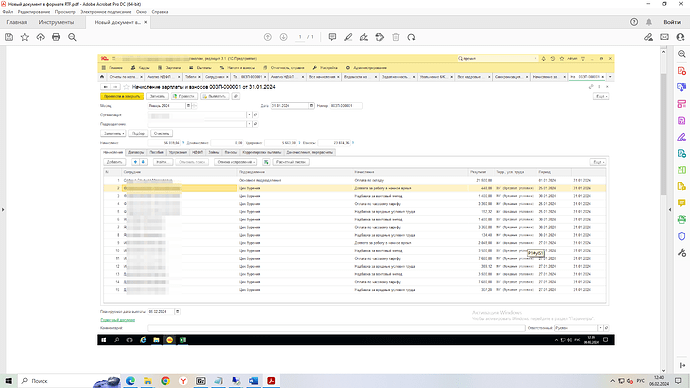The image size is (690, 388).
Task: Open the More Tools wrench icon in the right pane
Action: click(x=682, y=253)
